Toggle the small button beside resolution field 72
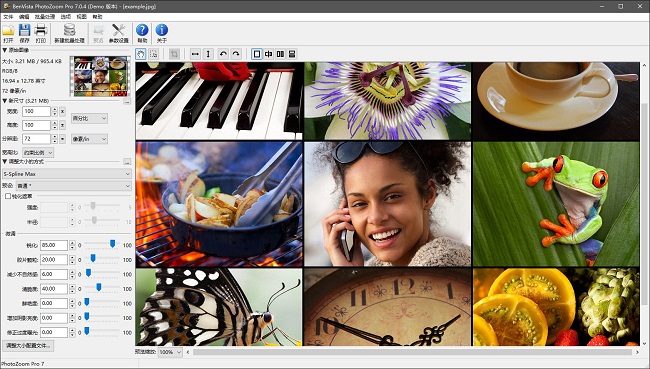Image resolution: width=650 pixels, height=369 pixels. [x=63, y=139]
